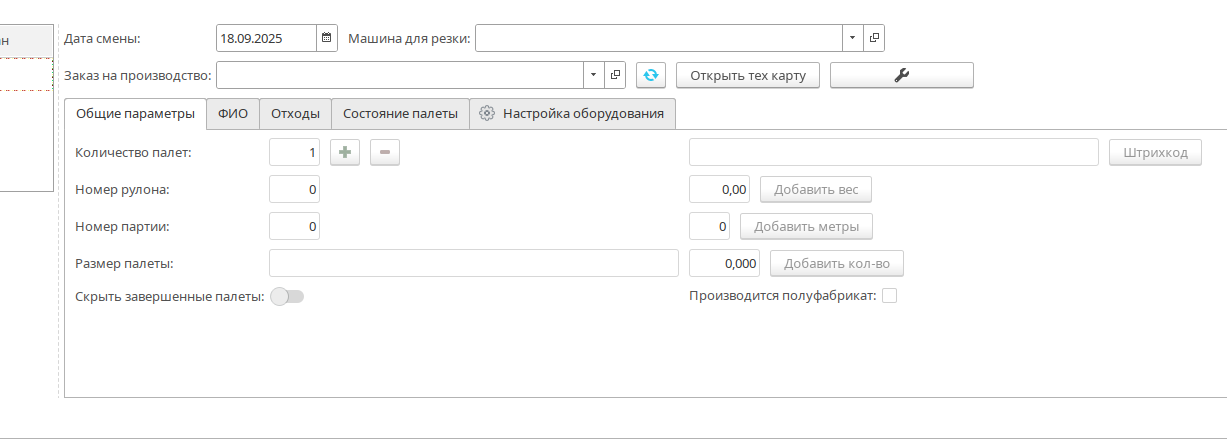This screenshot has width=1227, height=441.
Task: Click the blue refresh arrows button
Action: [x=651, y=75]
